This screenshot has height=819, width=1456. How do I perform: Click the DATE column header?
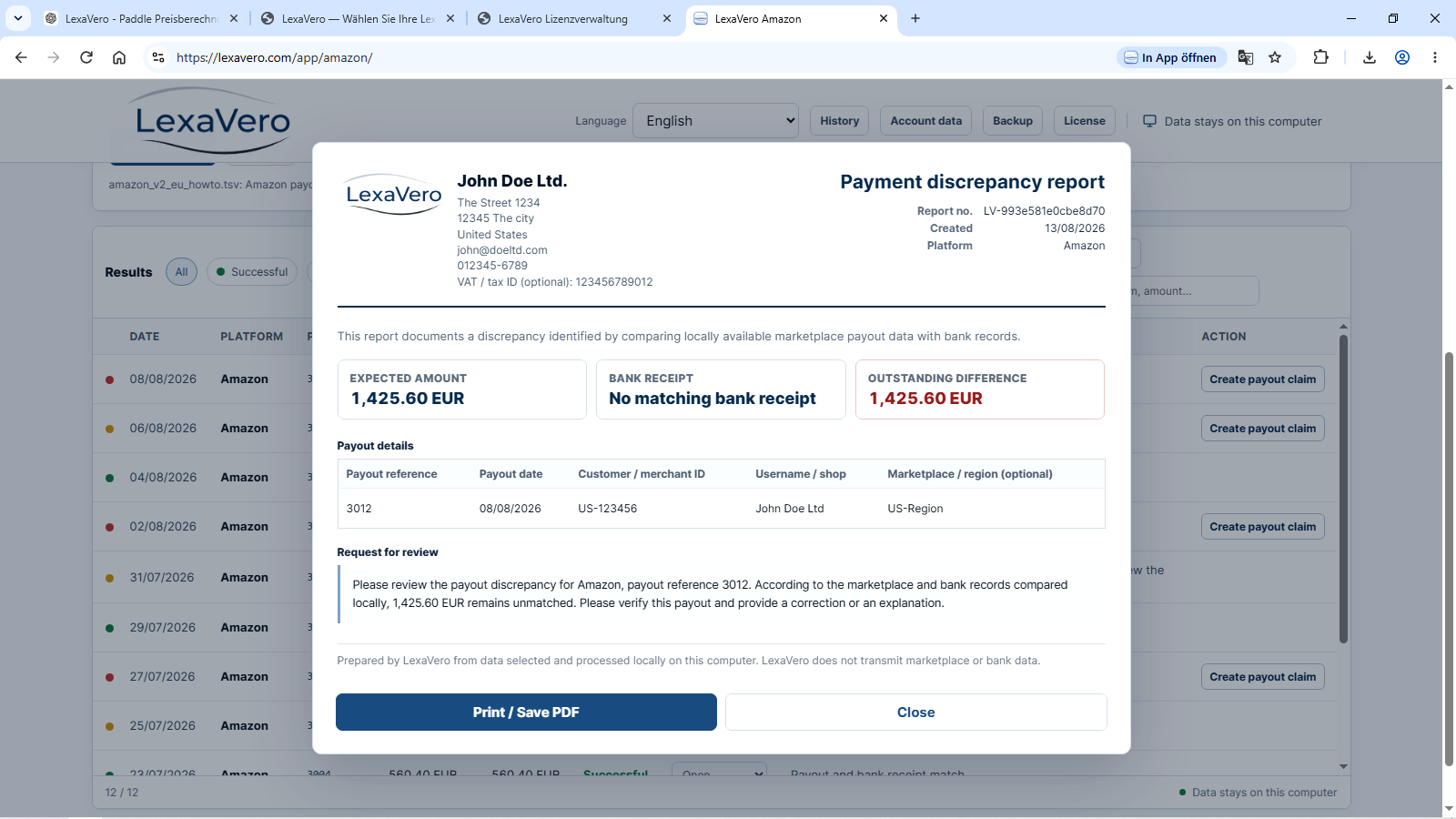[x=144, y=337]
